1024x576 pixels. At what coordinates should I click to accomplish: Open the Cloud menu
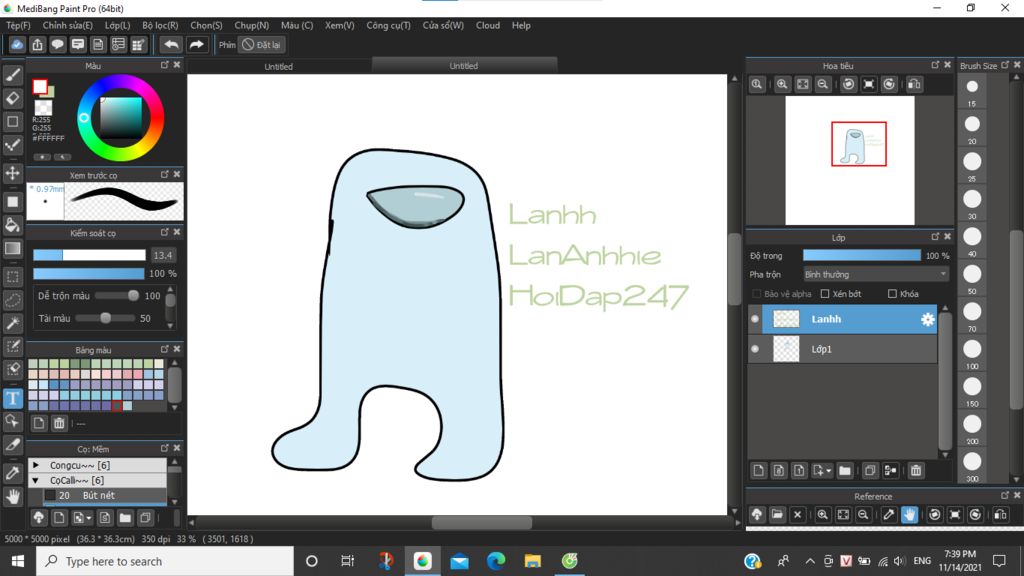488,25
